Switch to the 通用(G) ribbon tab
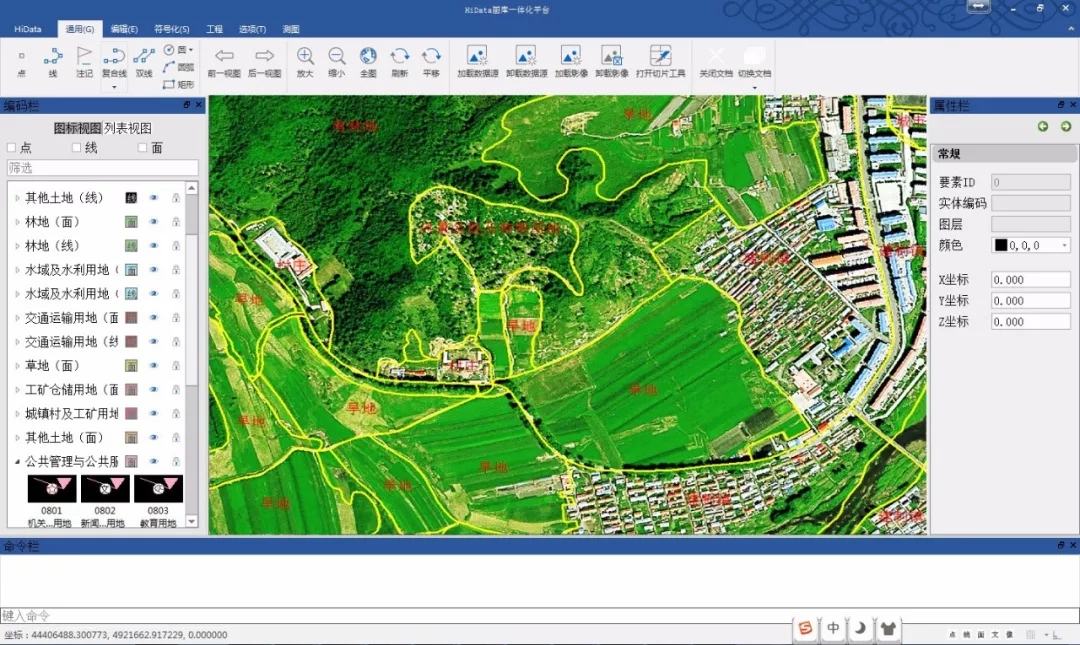Screen dimensions: 1080x645 click(x=80, y=29)
